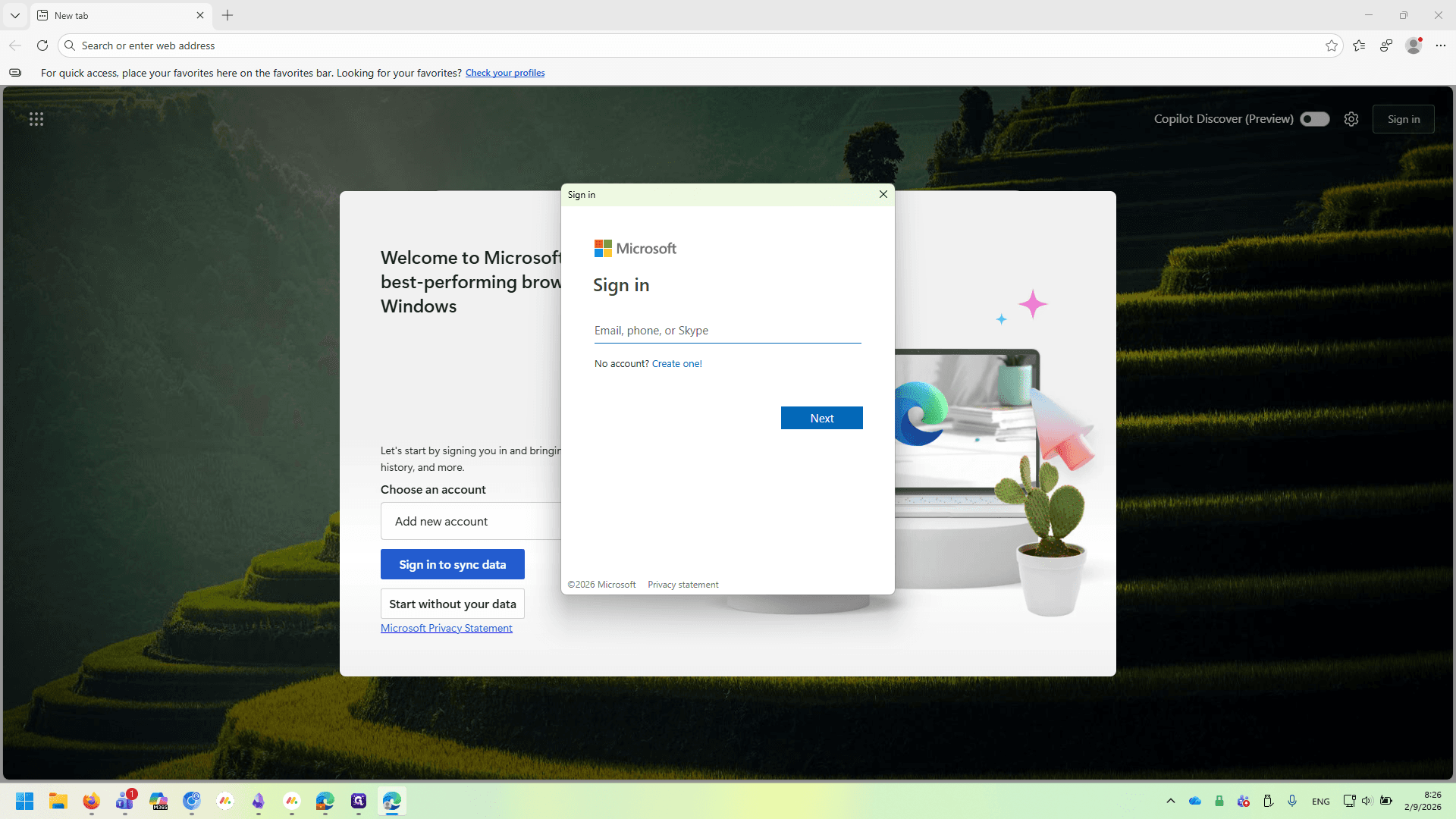This screenshot has height=819, width=1456.
Task: Click Sign in to sync data
Action: pos(453,564)
